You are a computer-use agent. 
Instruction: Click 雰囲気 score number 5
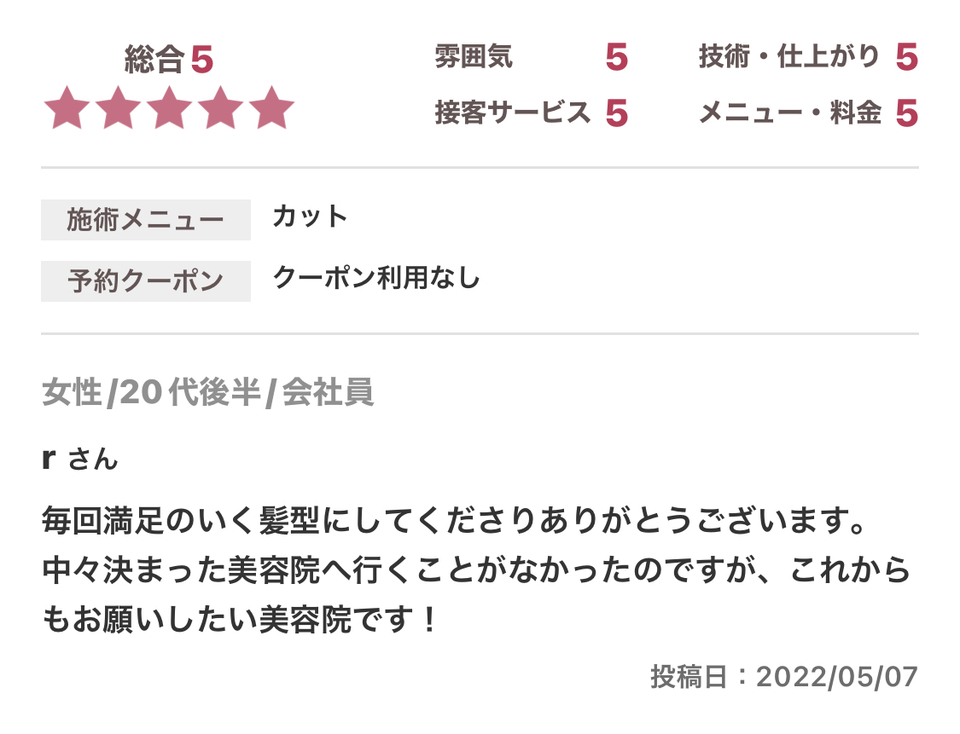(617, 58)
